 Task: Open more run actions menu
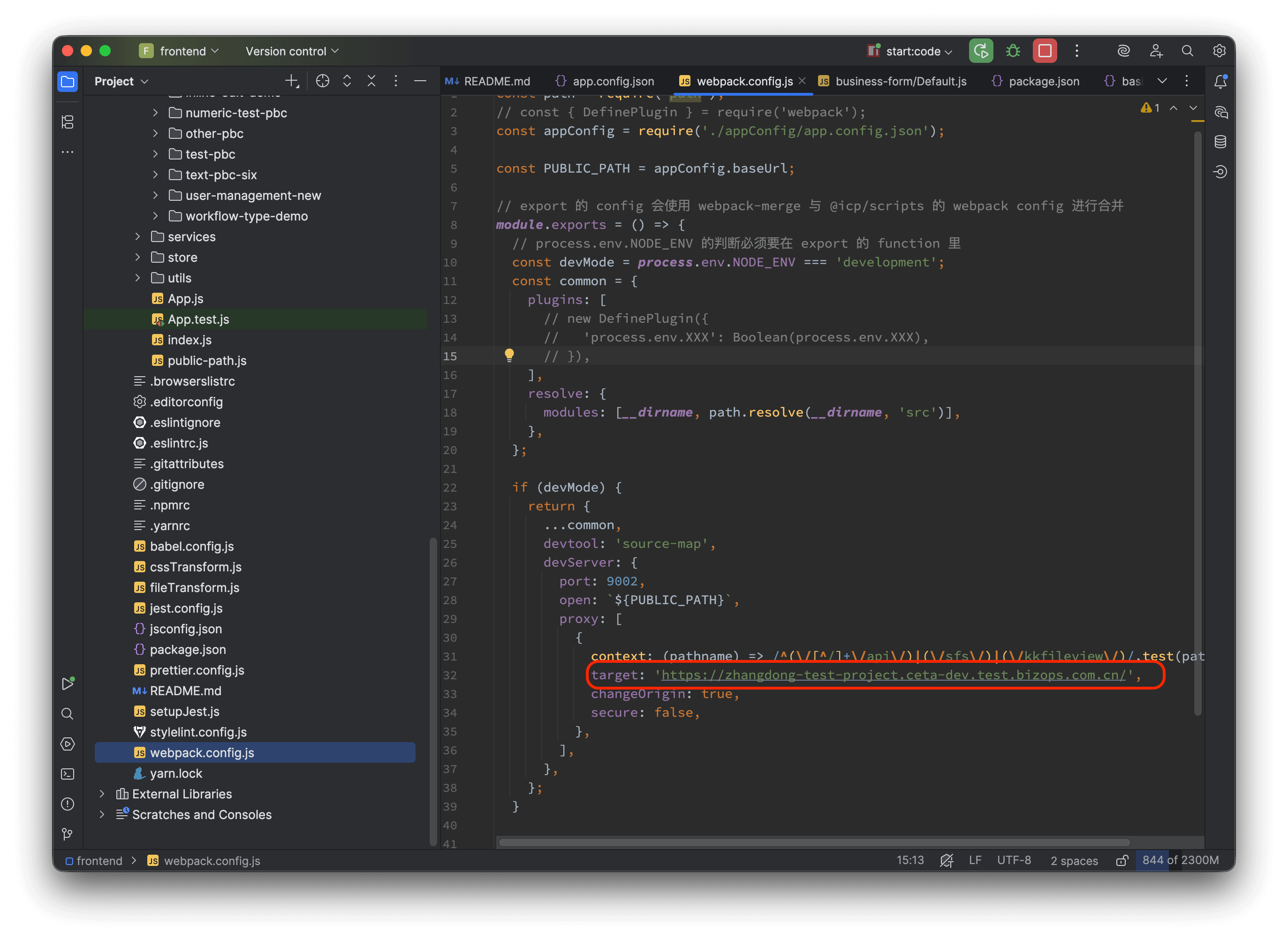click(x=1077, y=51)
